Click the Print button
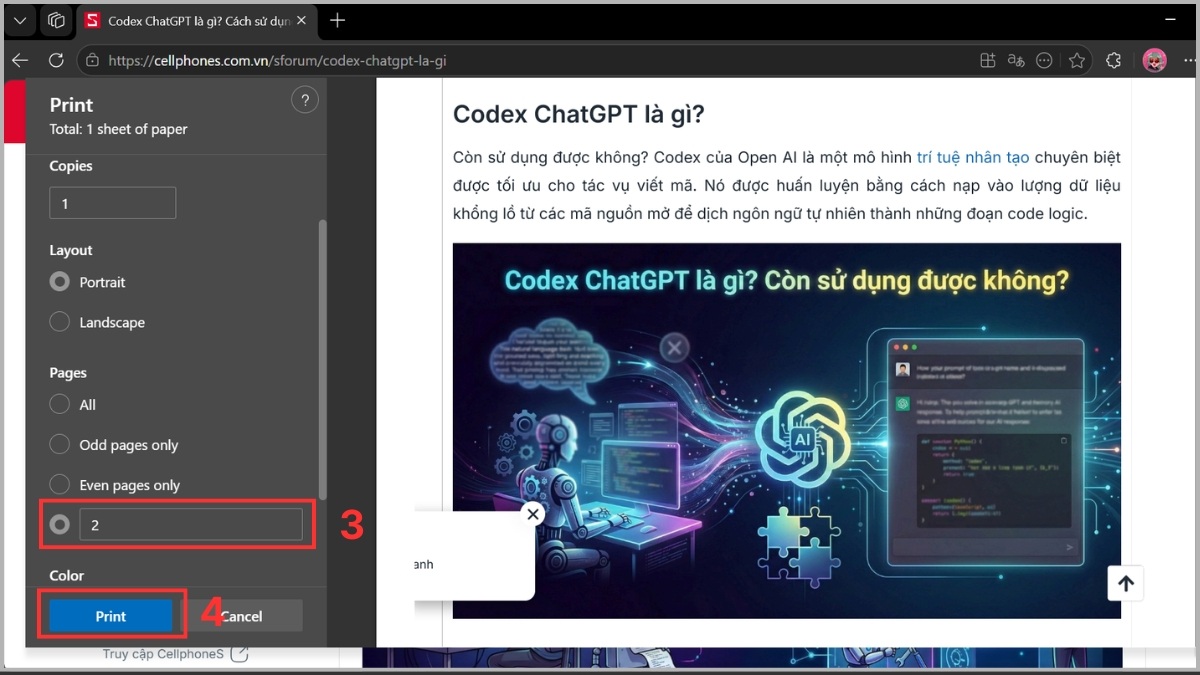This screenshot has height=675, width=1200. pos(110,615)
